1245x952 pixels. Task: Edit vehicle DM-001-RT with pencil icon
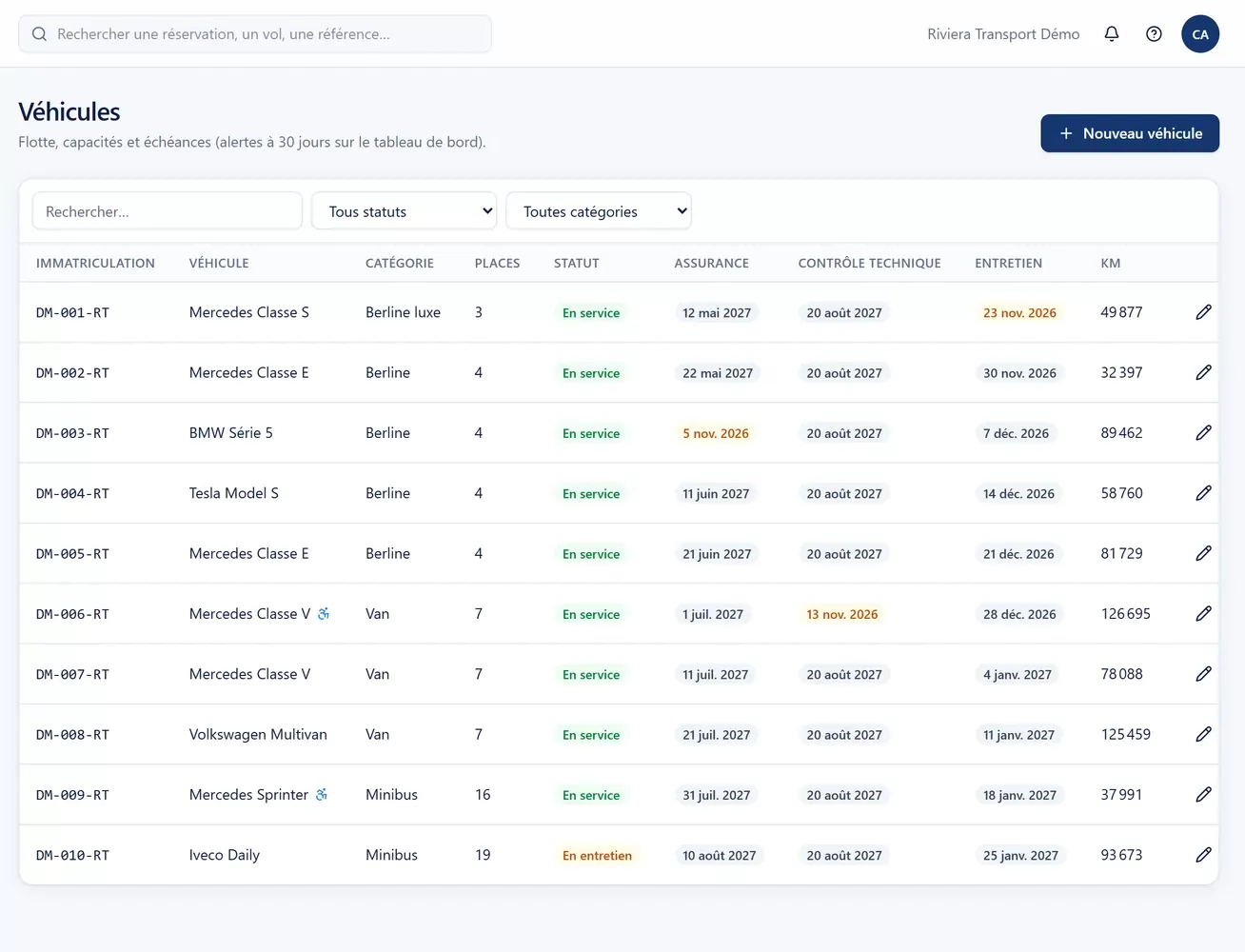click(x=1203, y=312)
